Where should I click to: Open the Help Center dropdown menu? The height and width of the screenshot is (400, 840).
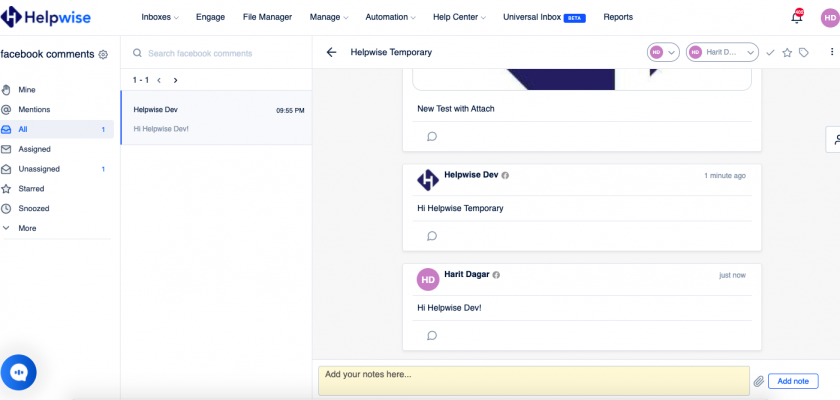click(459, 17)
